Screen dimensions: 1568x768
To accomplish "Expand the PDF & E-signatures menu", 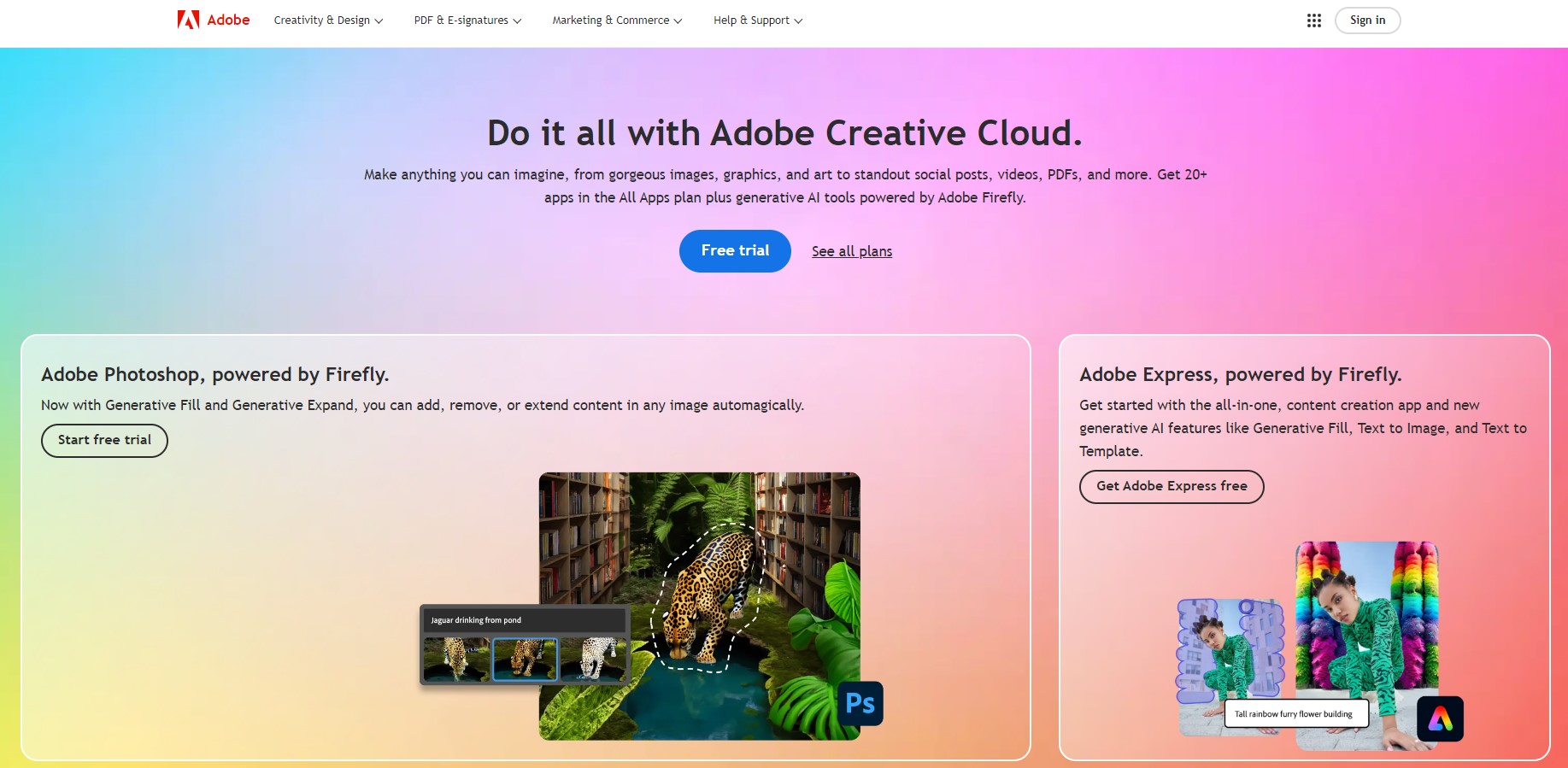I will [467, 21].
